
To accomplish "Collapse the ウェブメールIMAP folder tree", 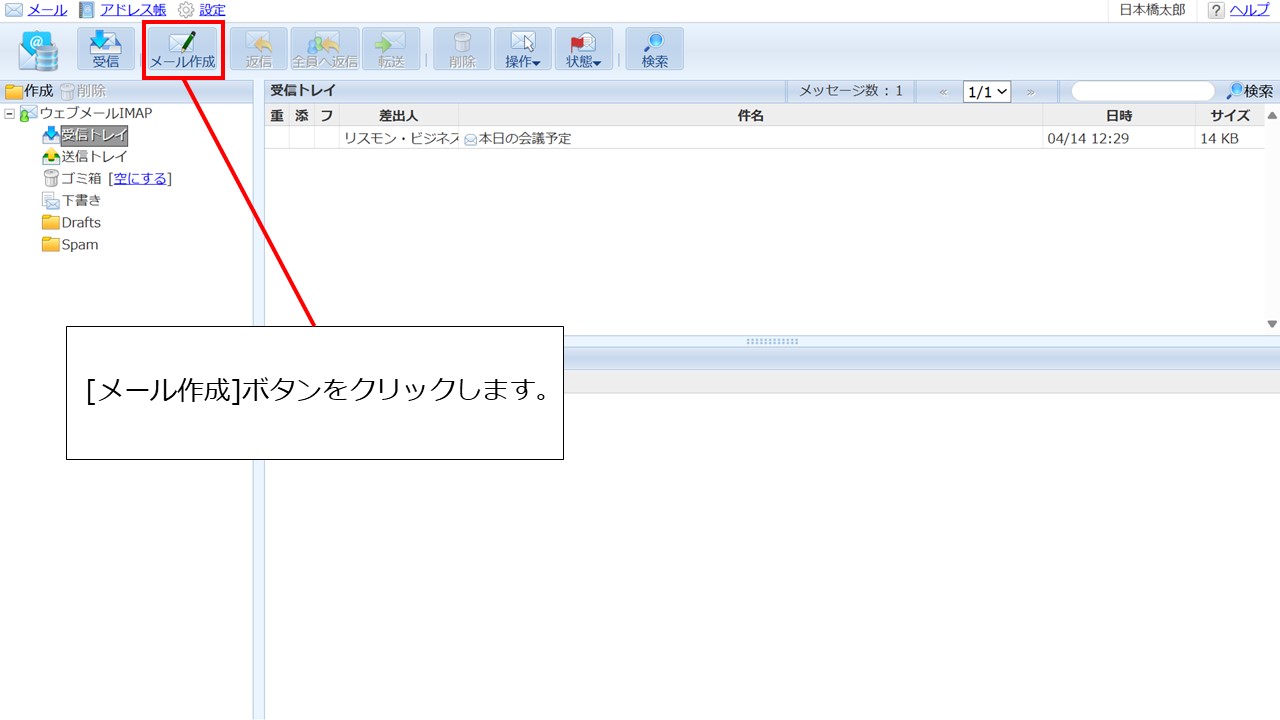I will click(8, 113).
